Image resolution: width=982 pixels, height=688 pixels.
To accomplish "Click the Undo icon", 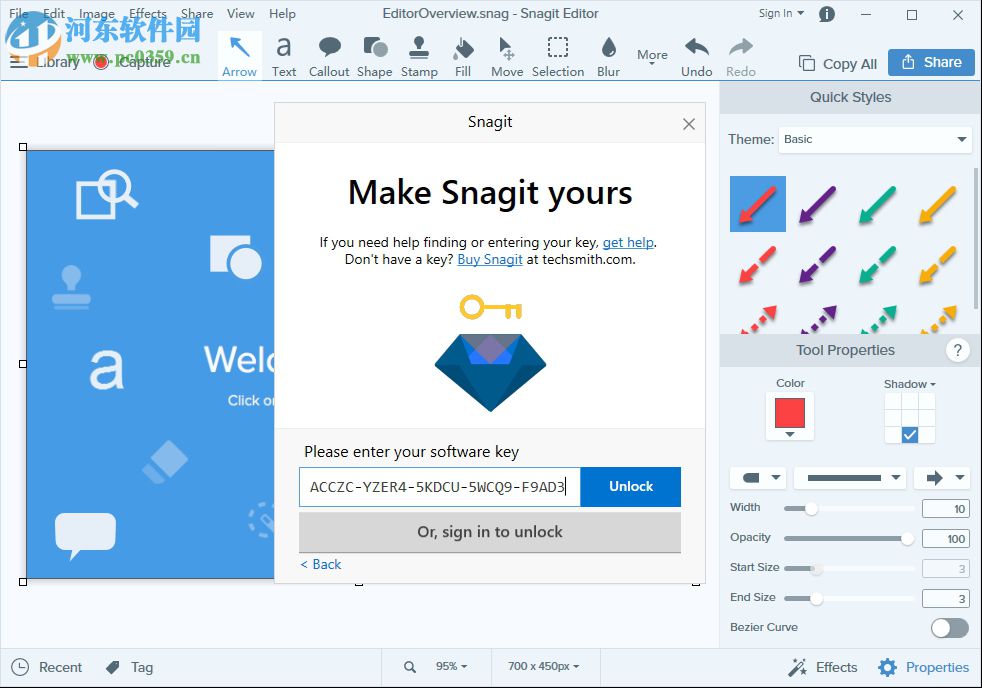I will (696, 47).
